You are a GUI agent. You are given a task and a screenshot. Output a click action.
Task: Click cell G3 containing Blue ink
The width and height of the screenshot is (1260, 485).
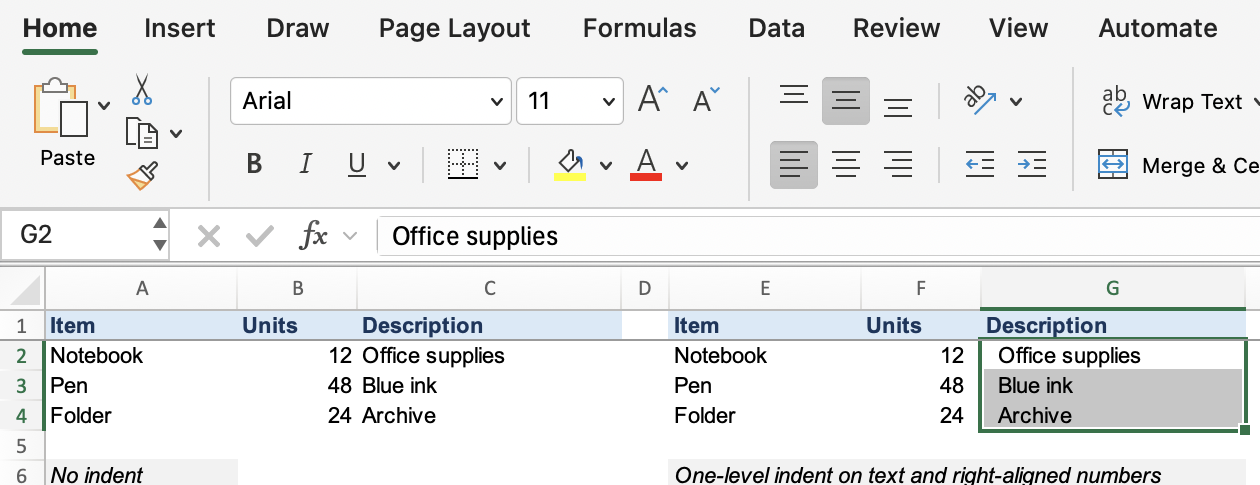(1113, 385)
